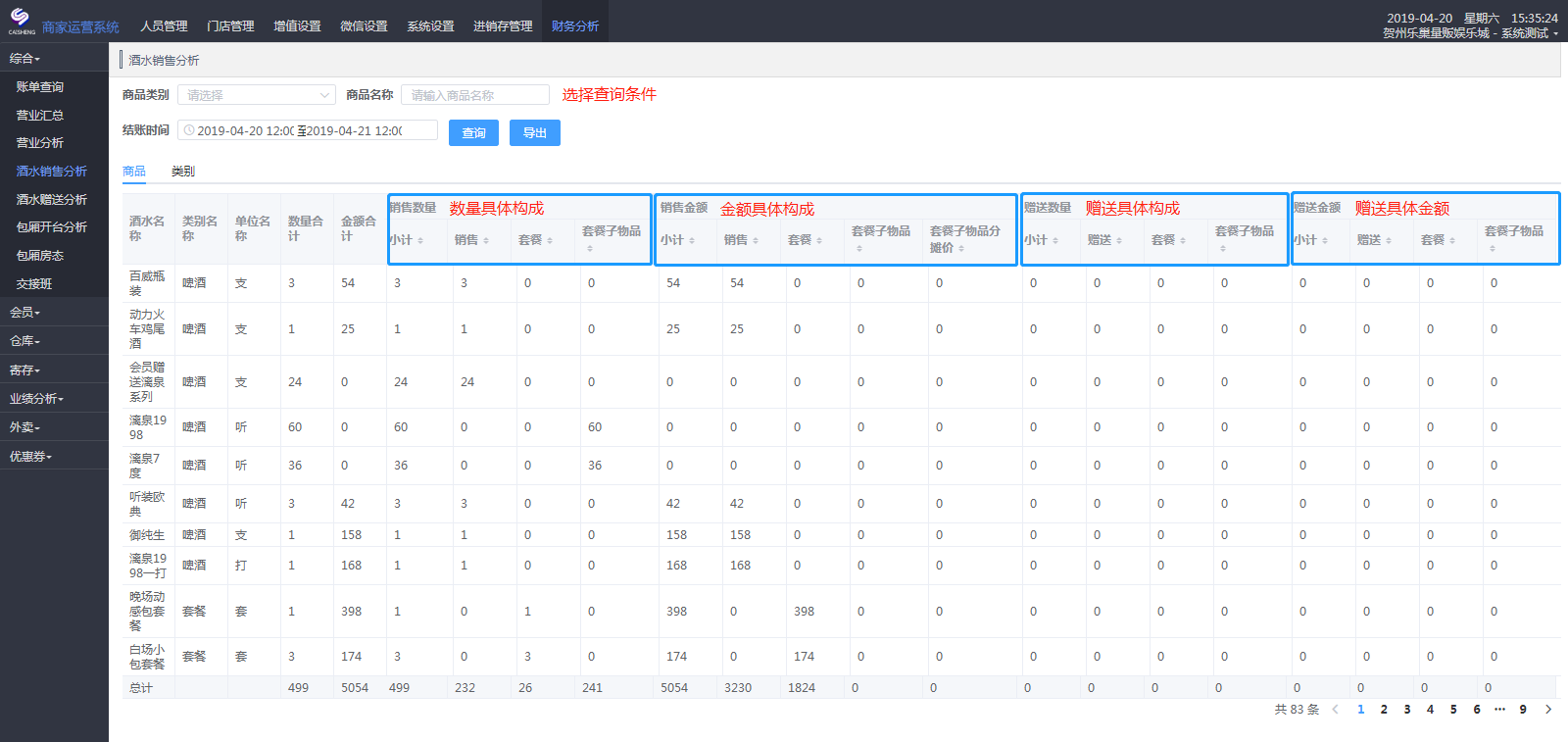Open 酒水销售分析 in sidebar
1568x742 pixels.
54,172
